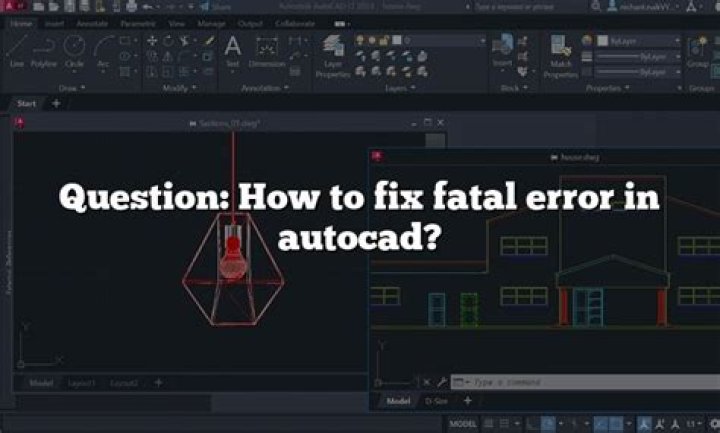Click the workspace gear icon in status bar
The image size is (720, 433).
pos(714,423)
